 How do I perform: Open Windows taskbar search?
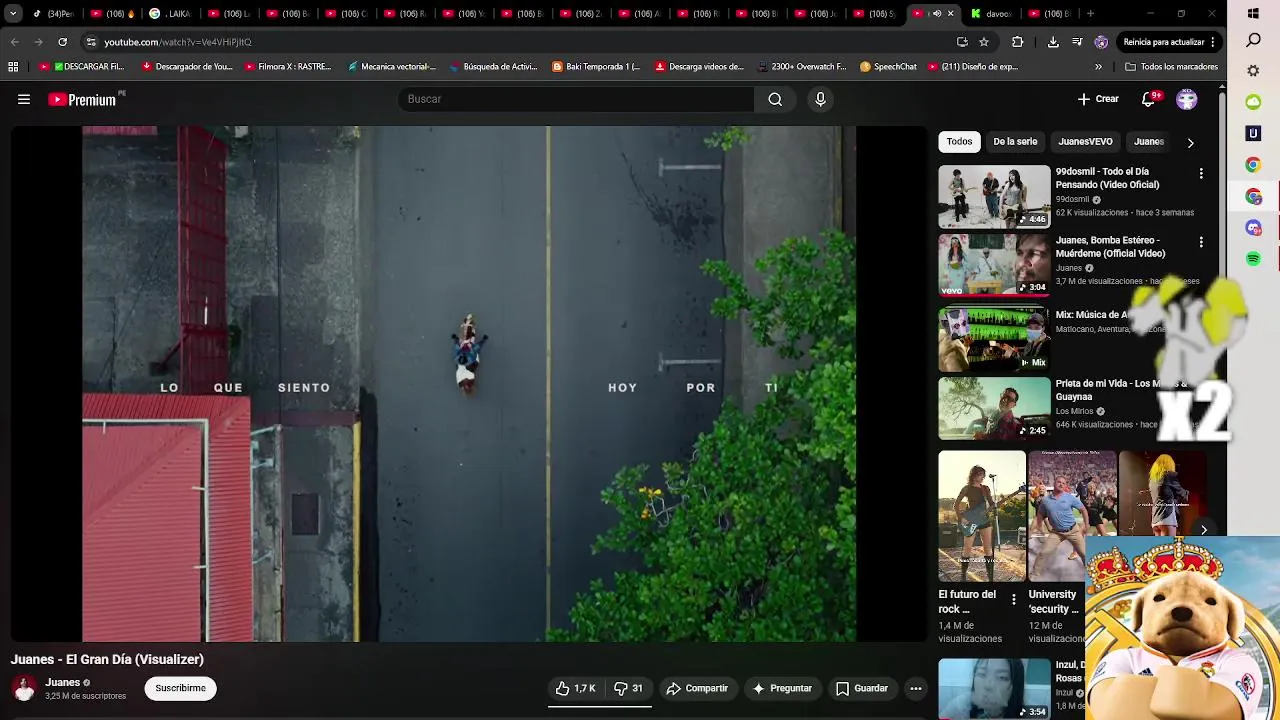(x=1253, y=41)
